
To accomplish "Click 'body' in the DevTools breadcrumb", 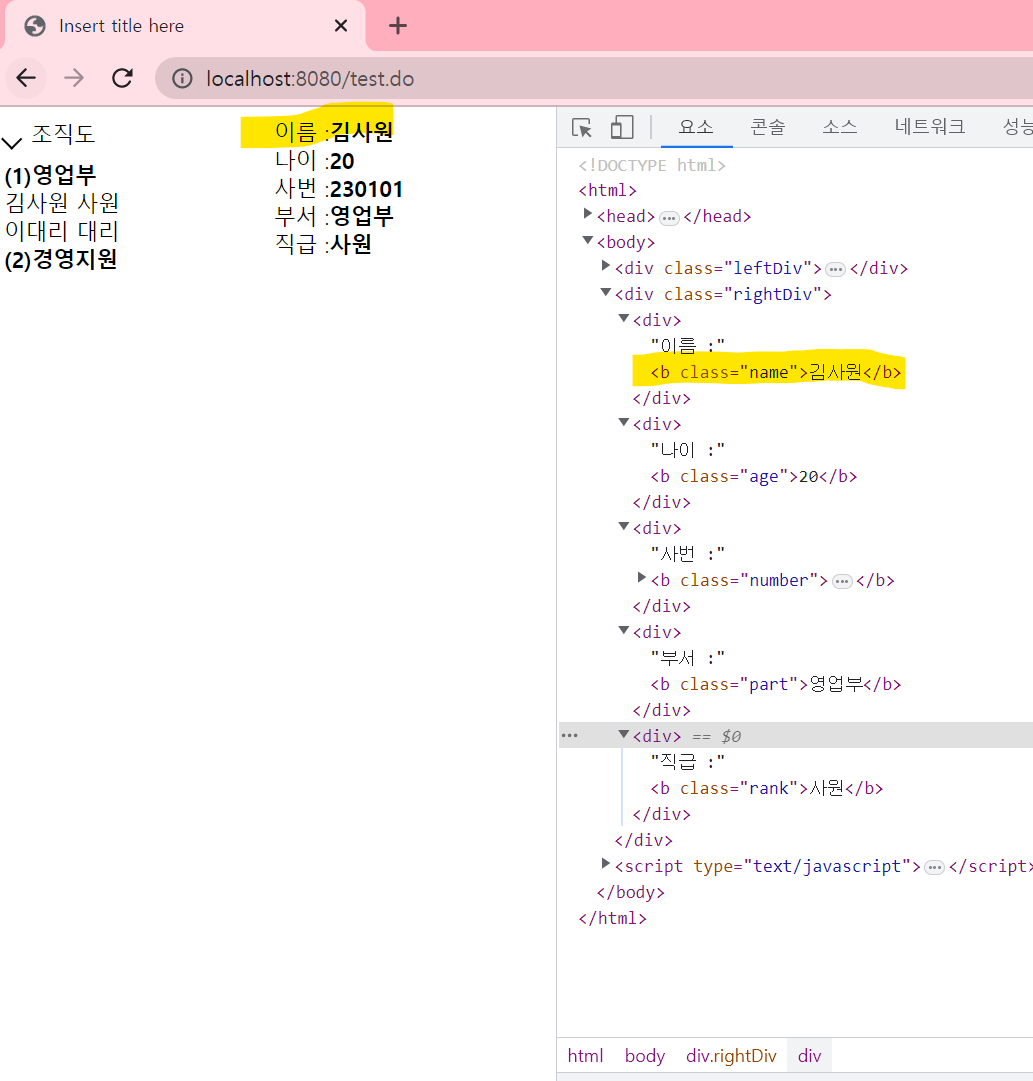I will point(645,1055).
